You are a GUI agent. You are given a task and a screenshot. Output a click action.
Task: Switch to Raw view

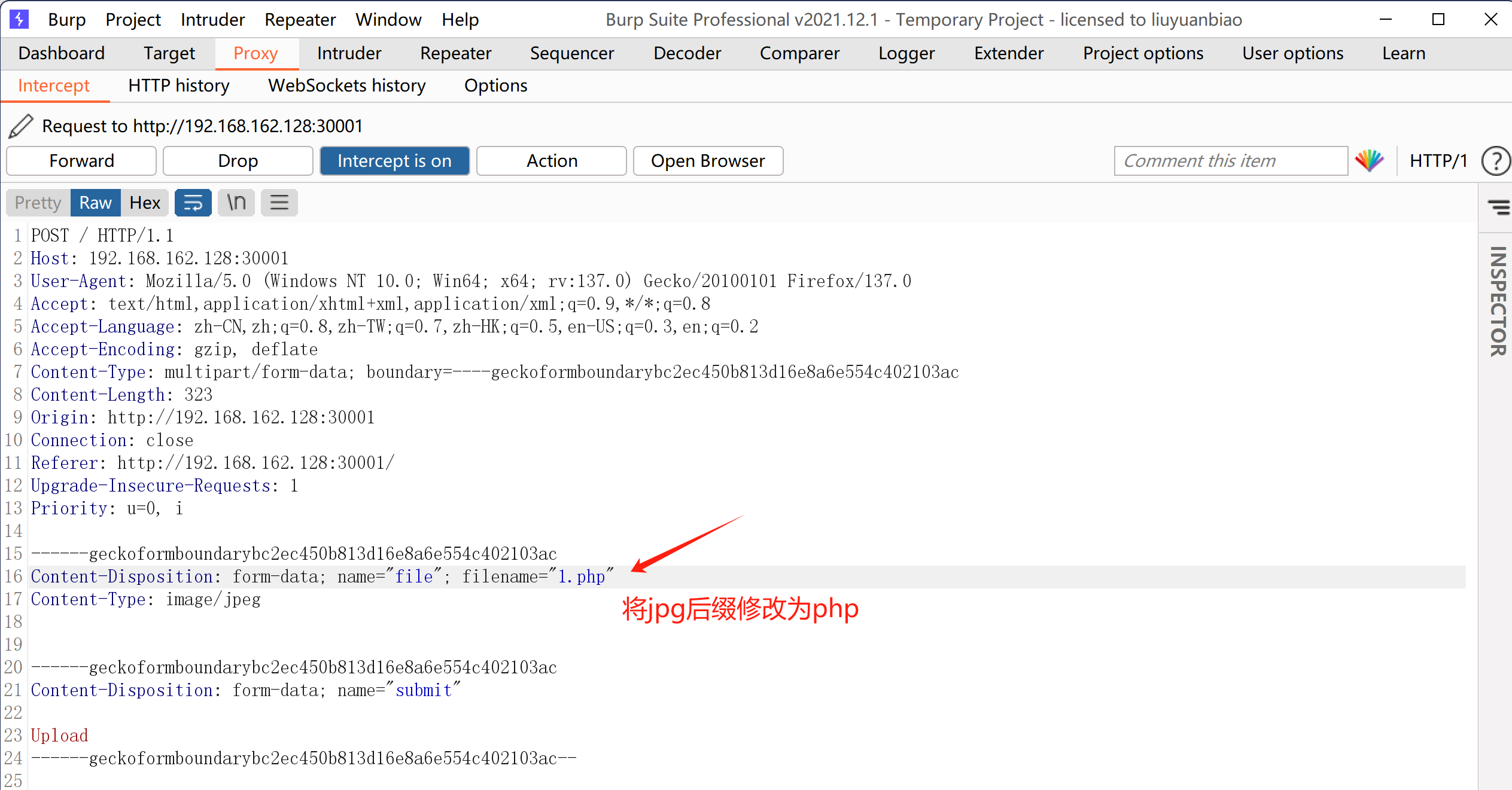95,203
